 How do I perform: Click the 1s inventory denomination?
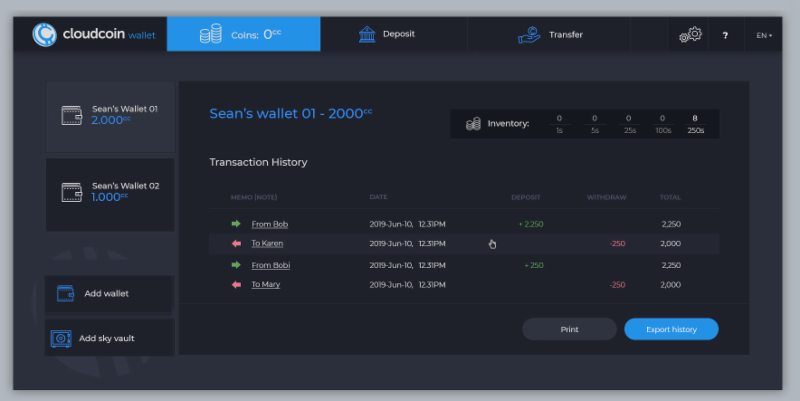pos(559,131)
